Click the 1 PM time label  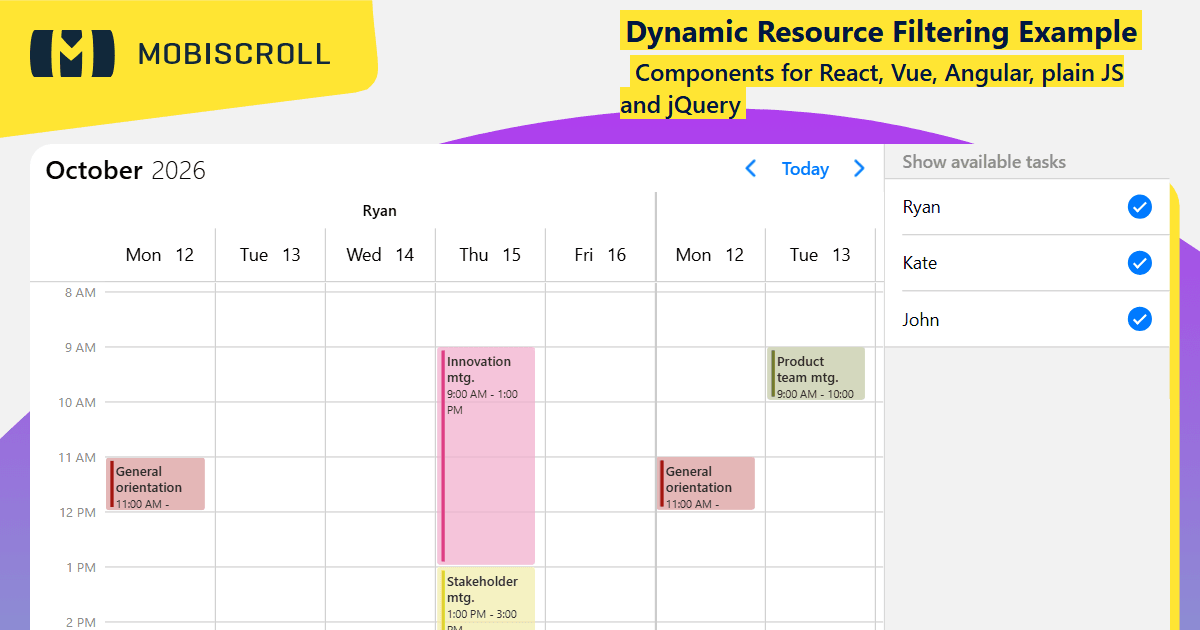[x=81, y=568]
